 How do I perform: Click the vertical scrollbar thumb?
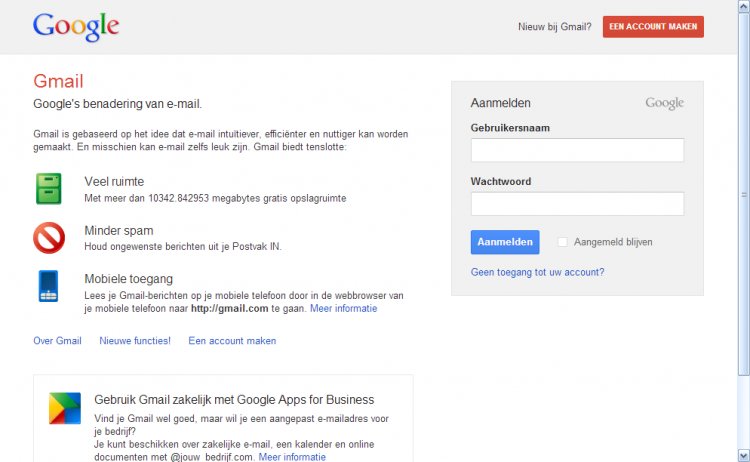[743, 195]
